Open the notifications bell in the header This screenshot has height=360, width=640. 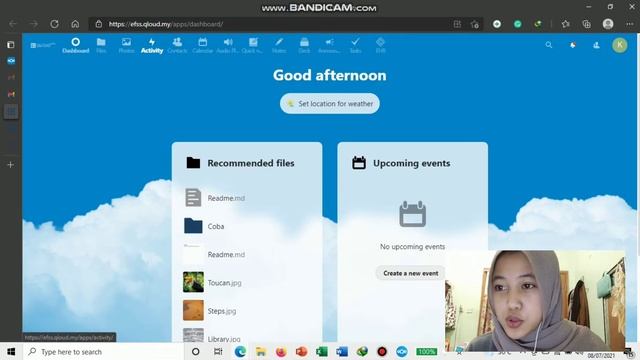(573, 45)
